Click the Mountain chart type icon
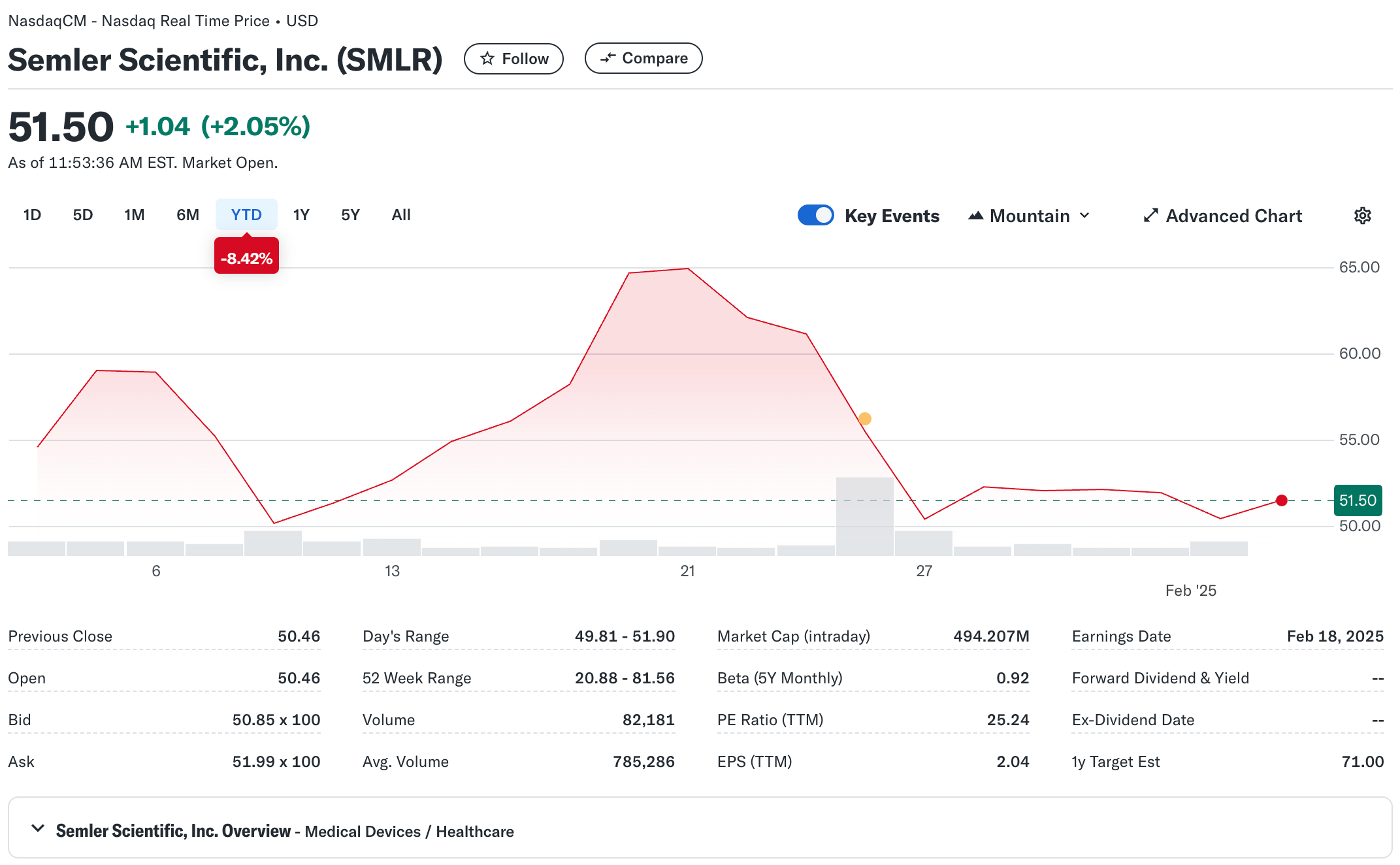 (x=975, y=216)
